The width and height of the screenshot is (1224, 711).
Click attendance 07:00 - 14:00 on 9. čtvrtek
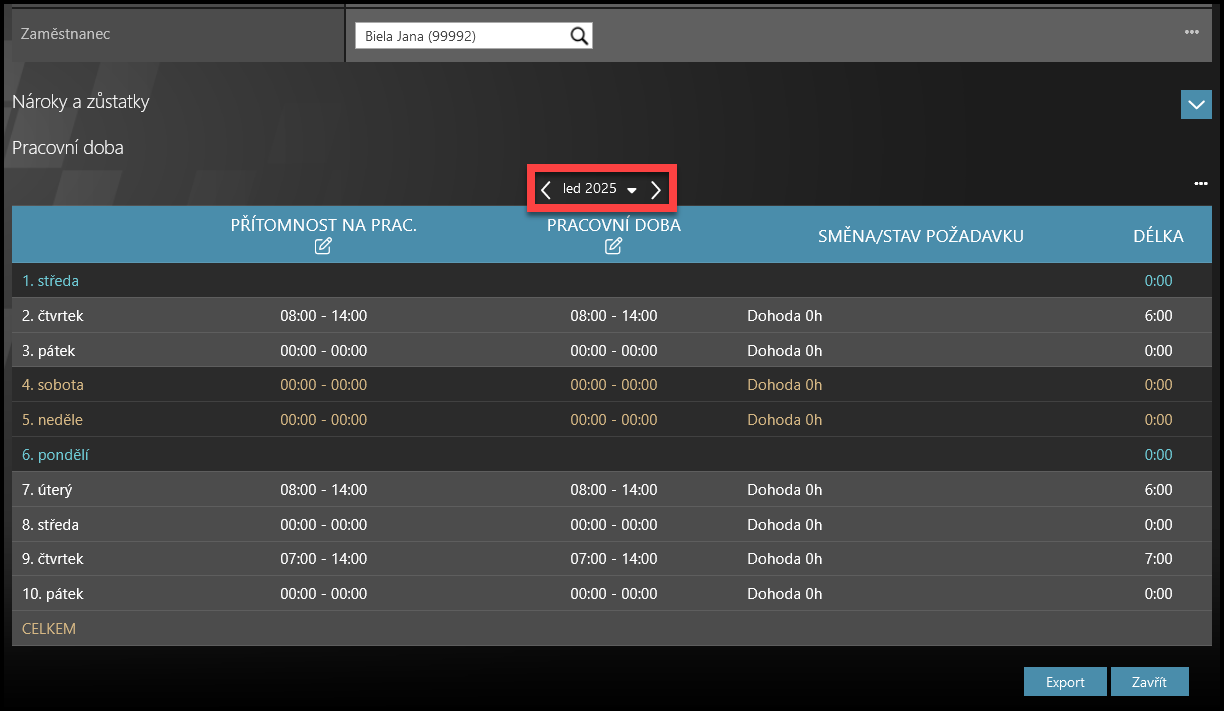click(323, 559)
